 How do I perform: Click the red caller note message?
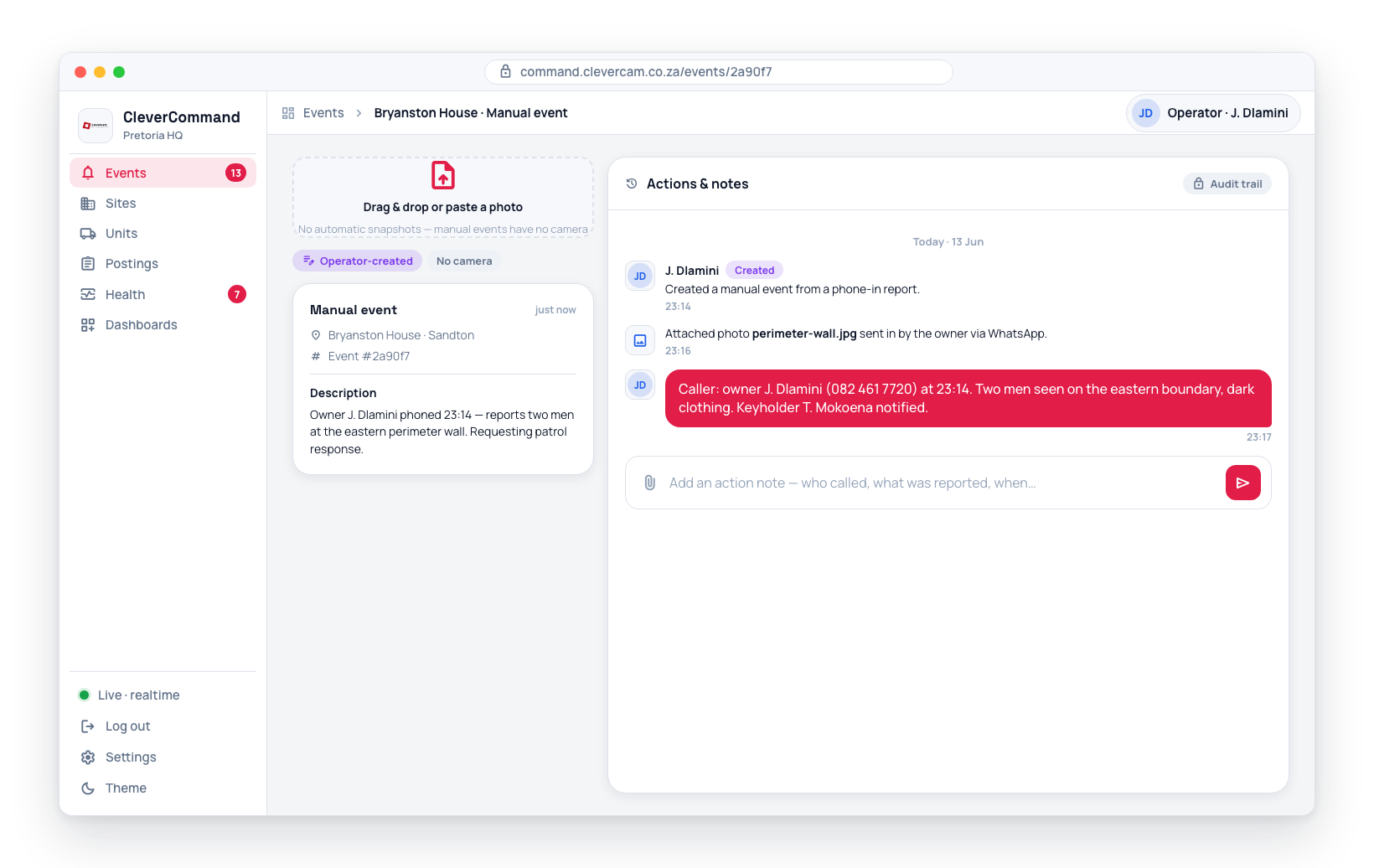pos(969,398)
